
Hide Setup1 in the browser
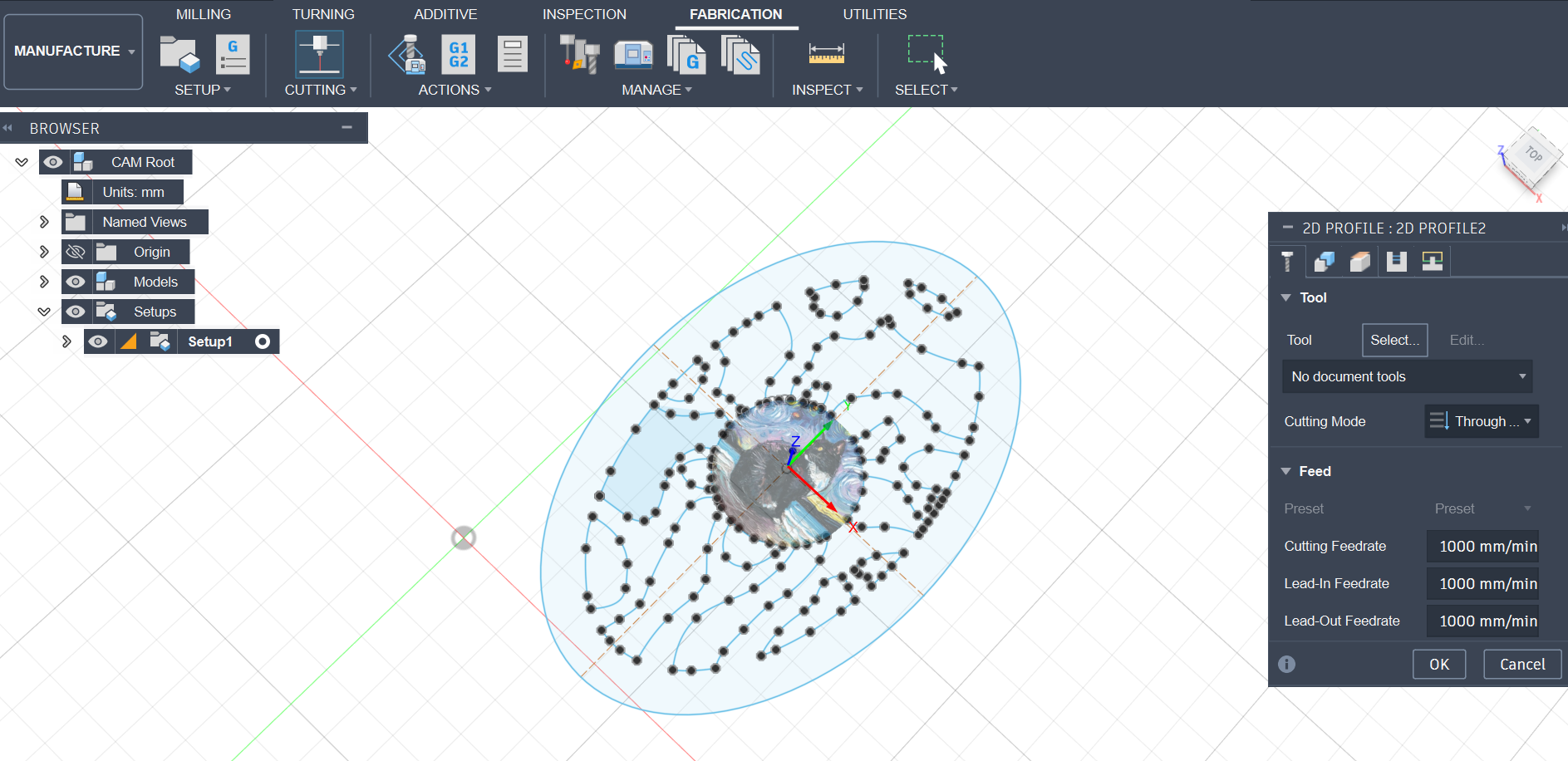(x=98, y=341)
